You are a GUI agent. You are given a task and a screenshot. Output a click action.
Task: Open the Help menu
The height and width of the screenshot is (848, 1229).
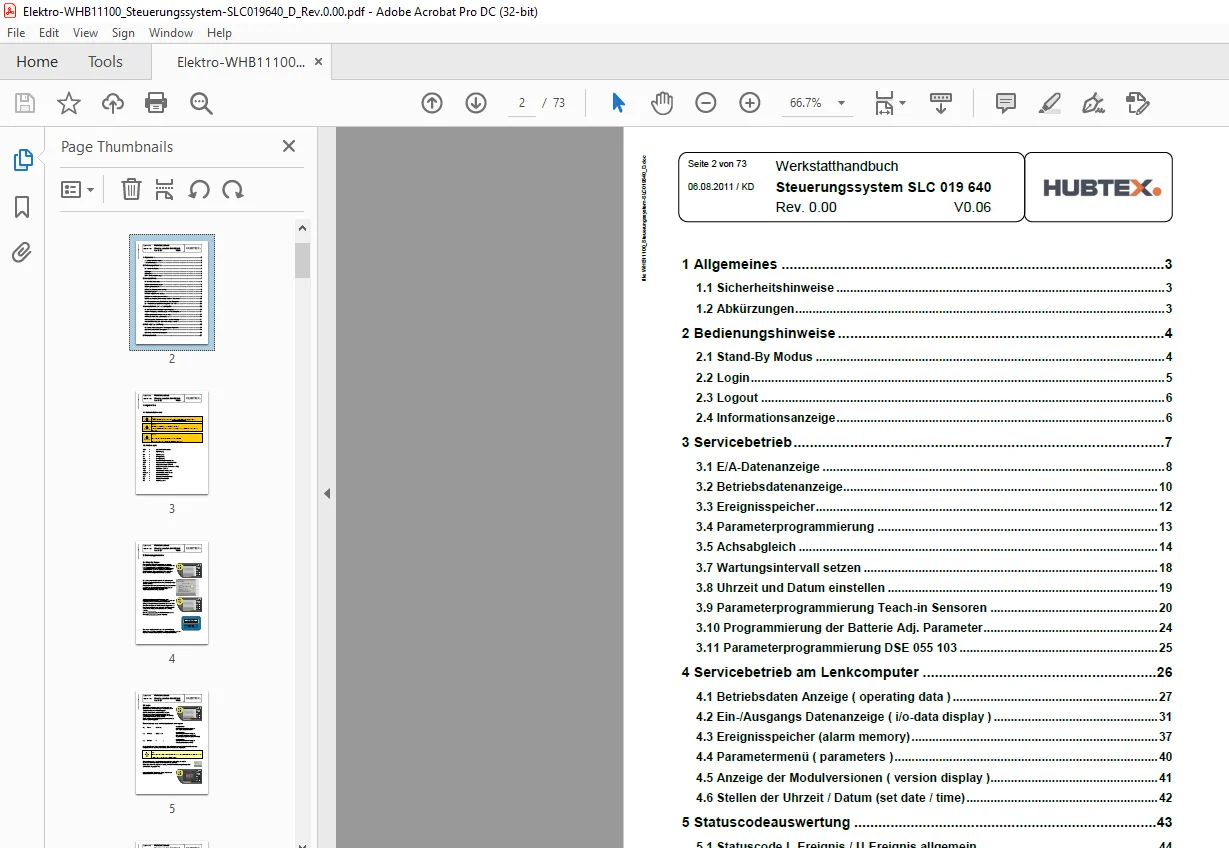click(219, 33)
